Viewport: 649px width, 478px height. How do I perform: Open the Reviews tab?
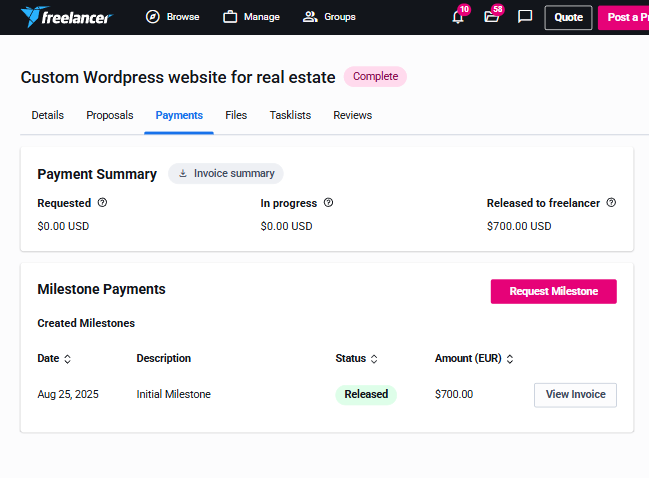tap(352, 116)
